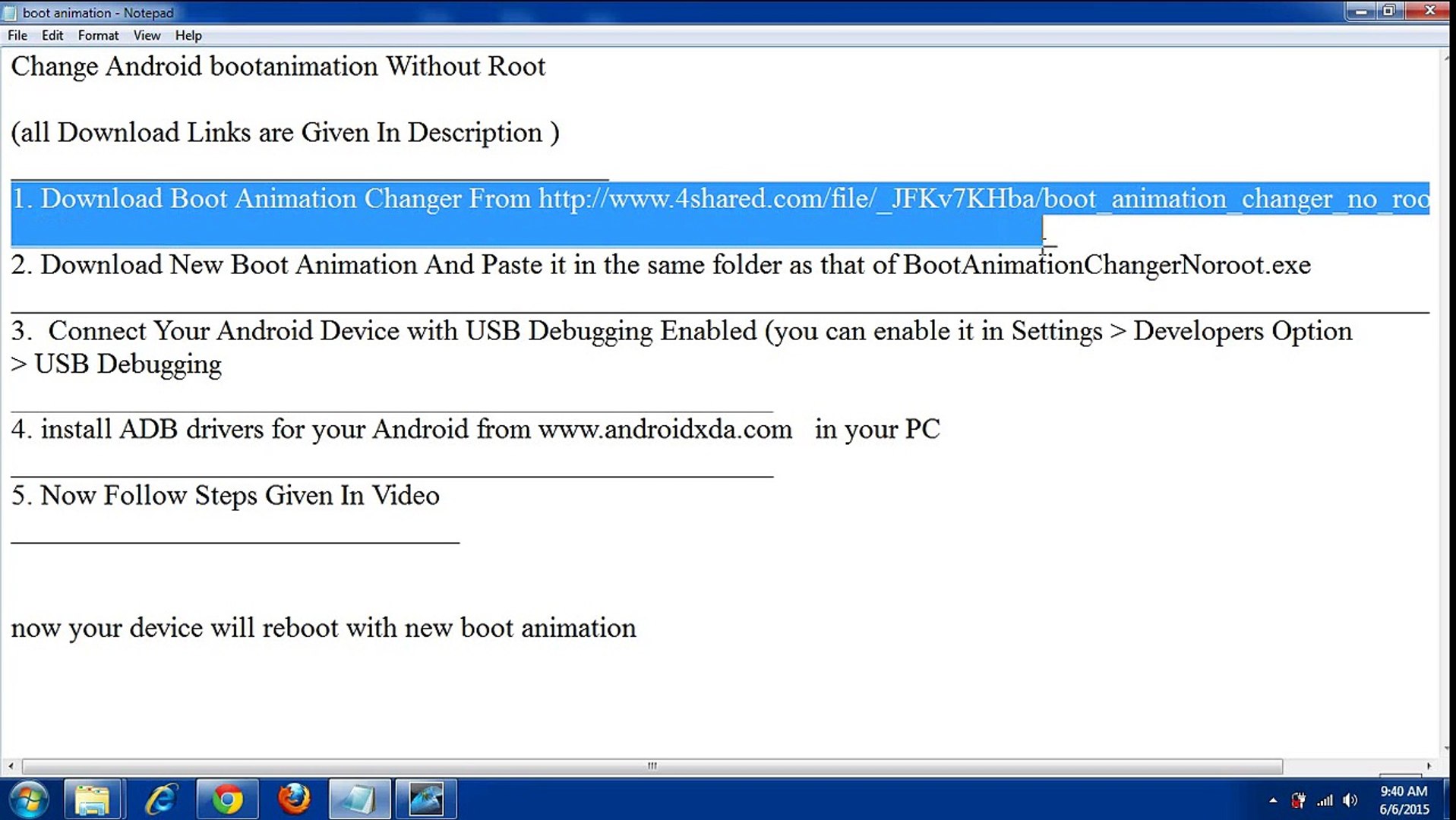Launch Internet Explorer from the taskbar
Image resolution: width=1456 pixels, height=820 pixels.
(160, 799)
